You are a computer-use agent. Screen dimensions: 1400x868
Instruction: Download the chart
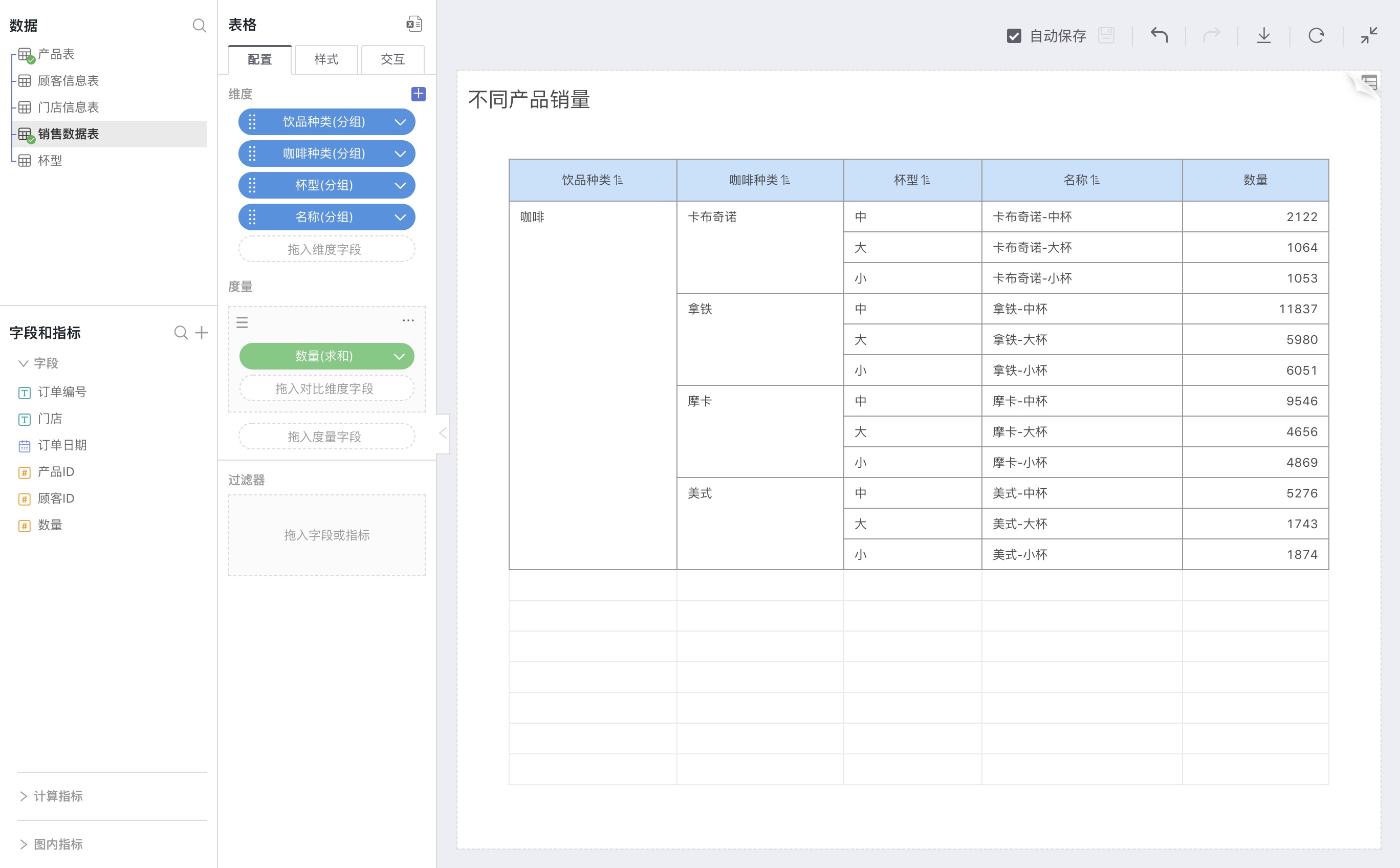coord(1264,36)
